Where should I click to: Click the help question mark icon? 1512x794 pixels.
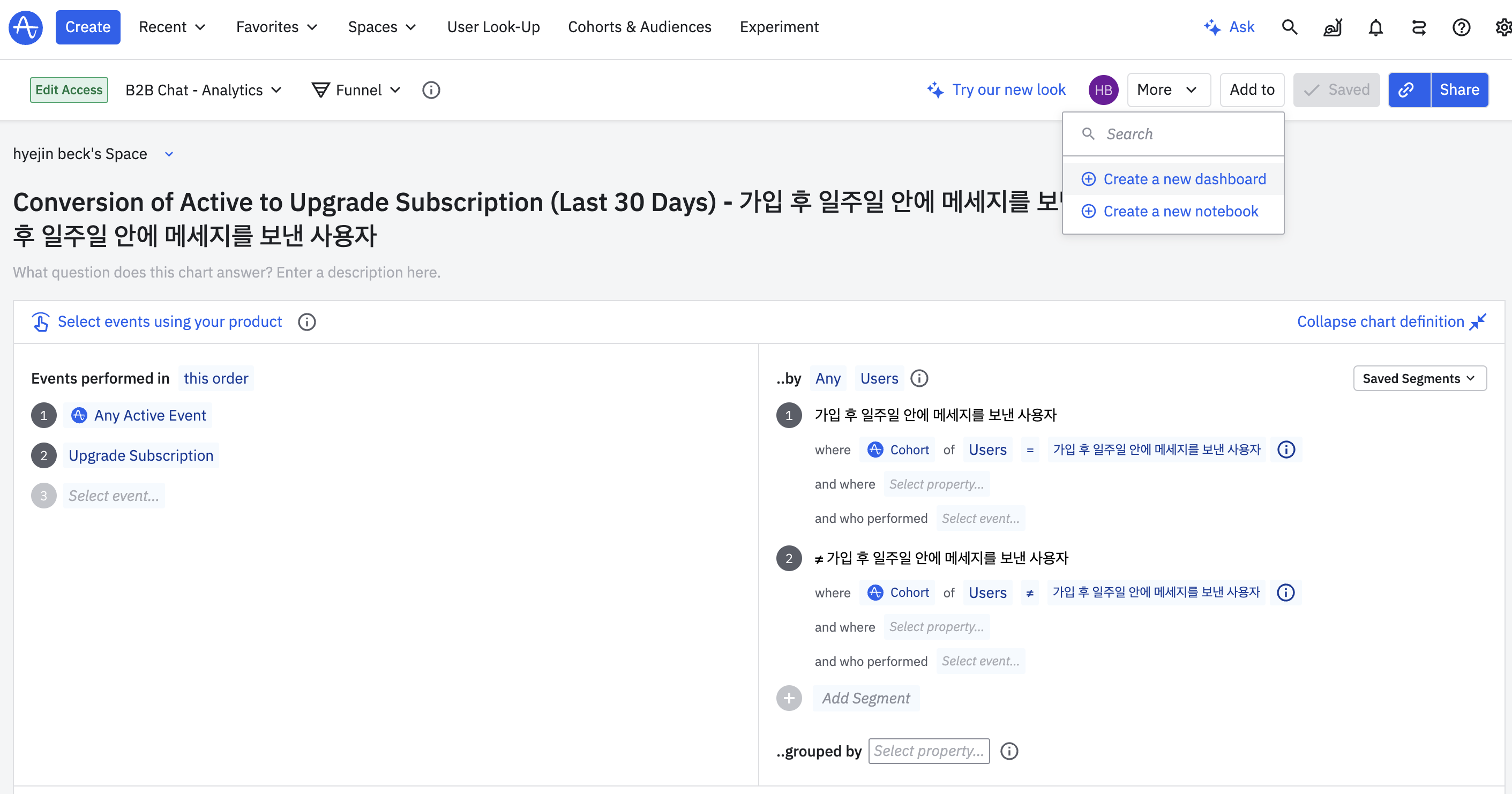[x=1461, y=27]
